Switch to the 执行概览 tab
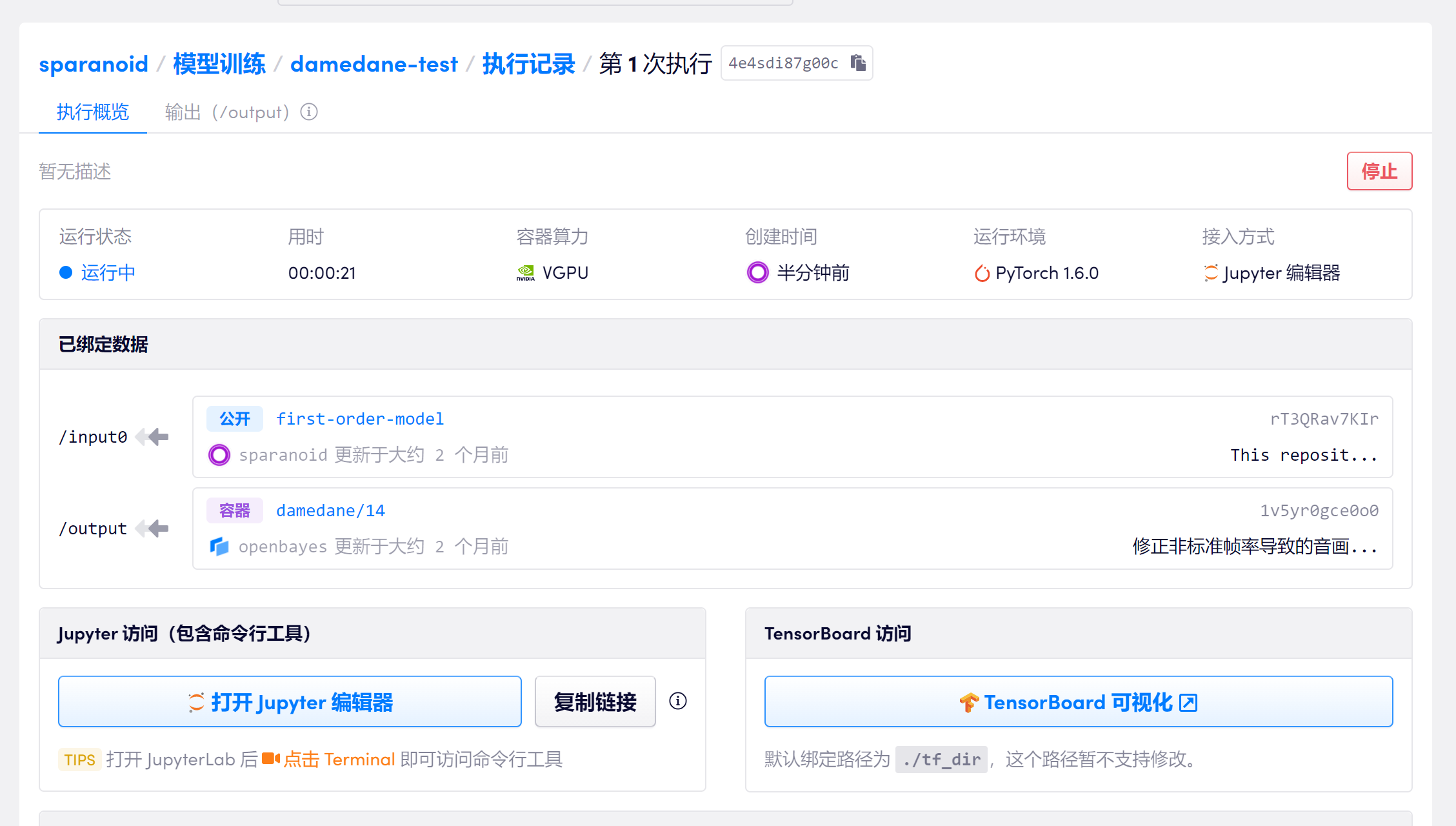Image resolution: width=1456 pixels, height=826 pixels. [93, 112]
